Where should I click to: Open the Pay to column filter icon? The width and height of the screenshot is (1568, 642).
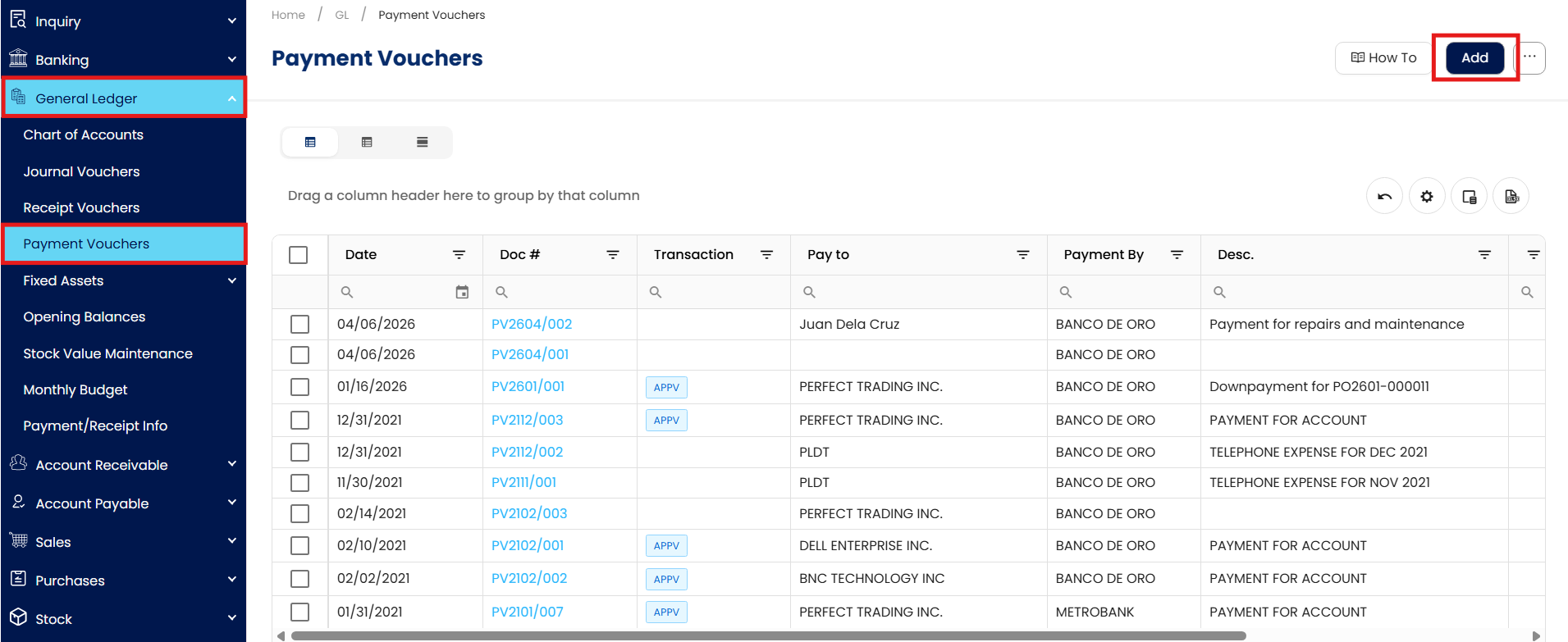pyautogui.click(x=1023, y=255)
